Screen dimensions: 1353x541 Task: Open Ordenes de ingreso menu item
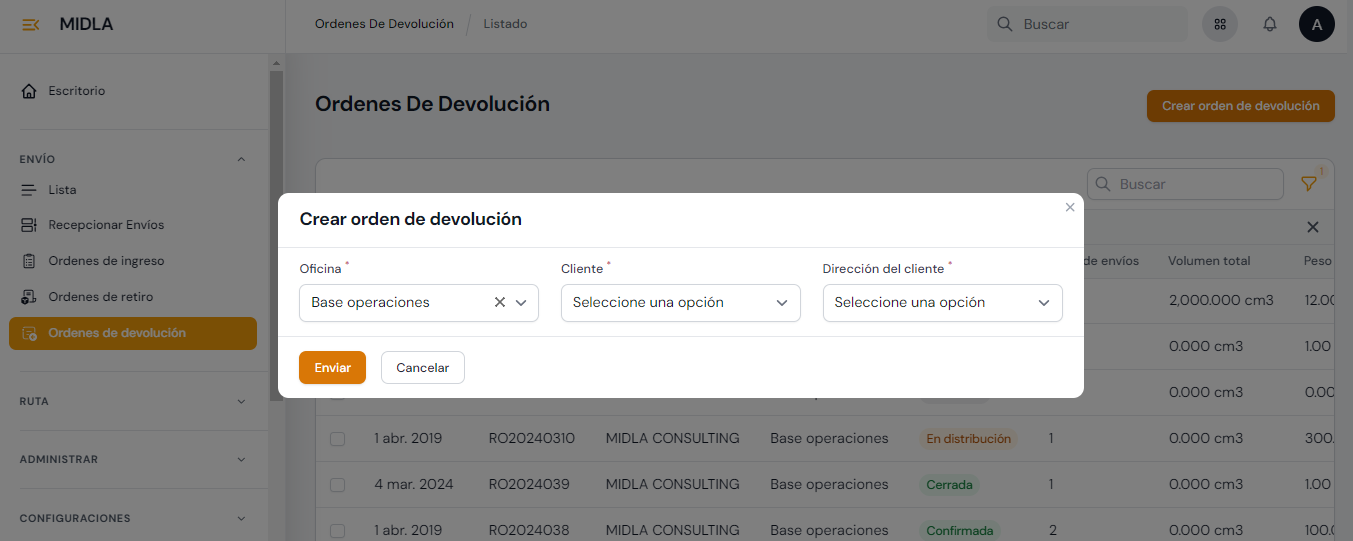[x=106, y=261]
